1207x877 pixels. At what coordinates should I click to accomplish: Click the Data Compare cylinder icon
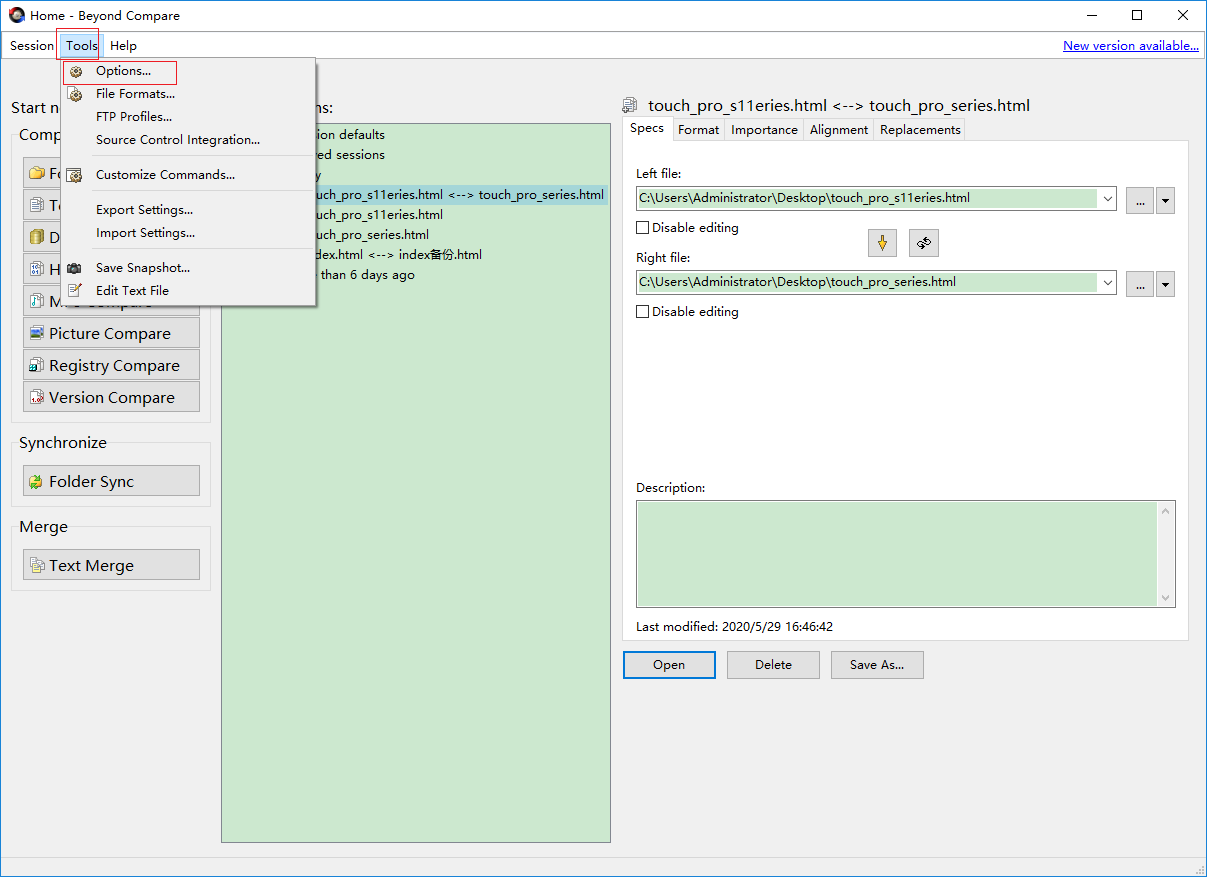point(37,238)
